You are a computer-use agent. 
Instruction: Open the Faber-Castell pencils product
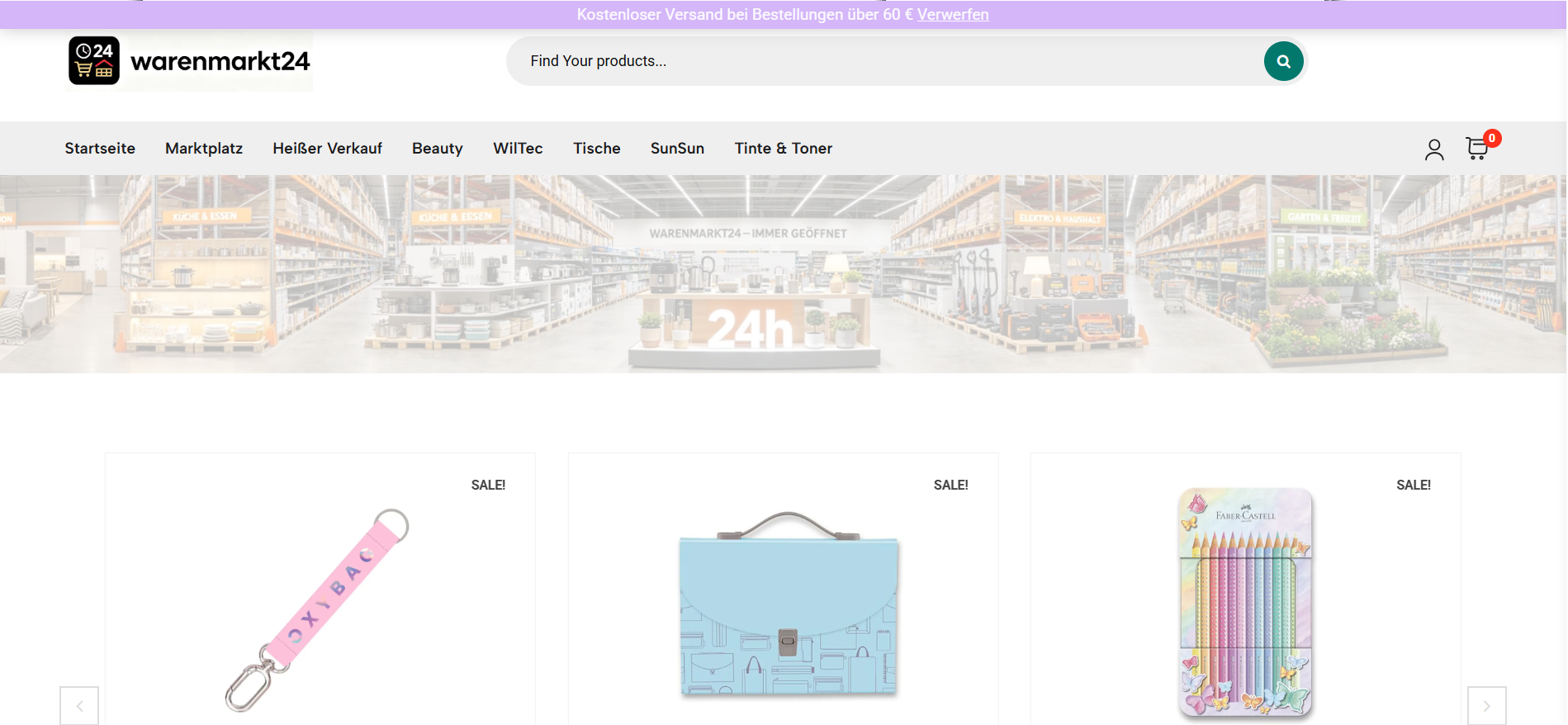point(1246,602)
